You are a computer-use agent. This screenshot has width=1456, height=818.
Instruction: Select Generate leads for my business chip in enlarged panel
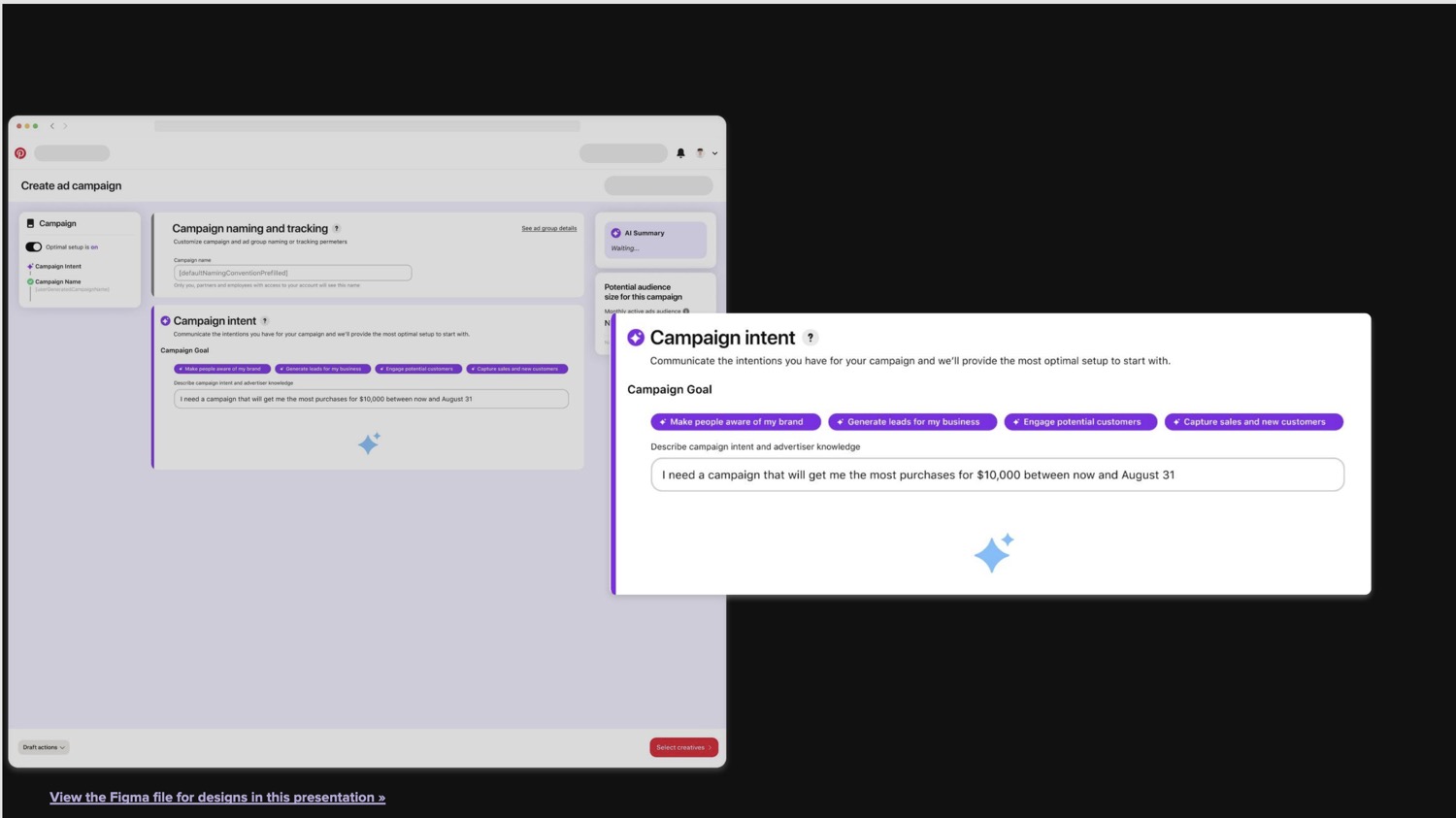tap(912, 422)
